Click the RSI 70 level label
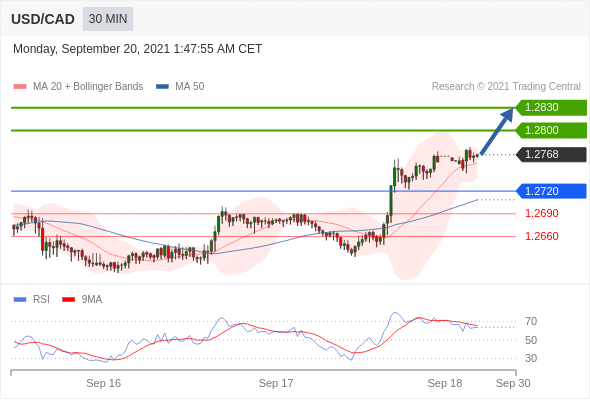 [531, 321]
